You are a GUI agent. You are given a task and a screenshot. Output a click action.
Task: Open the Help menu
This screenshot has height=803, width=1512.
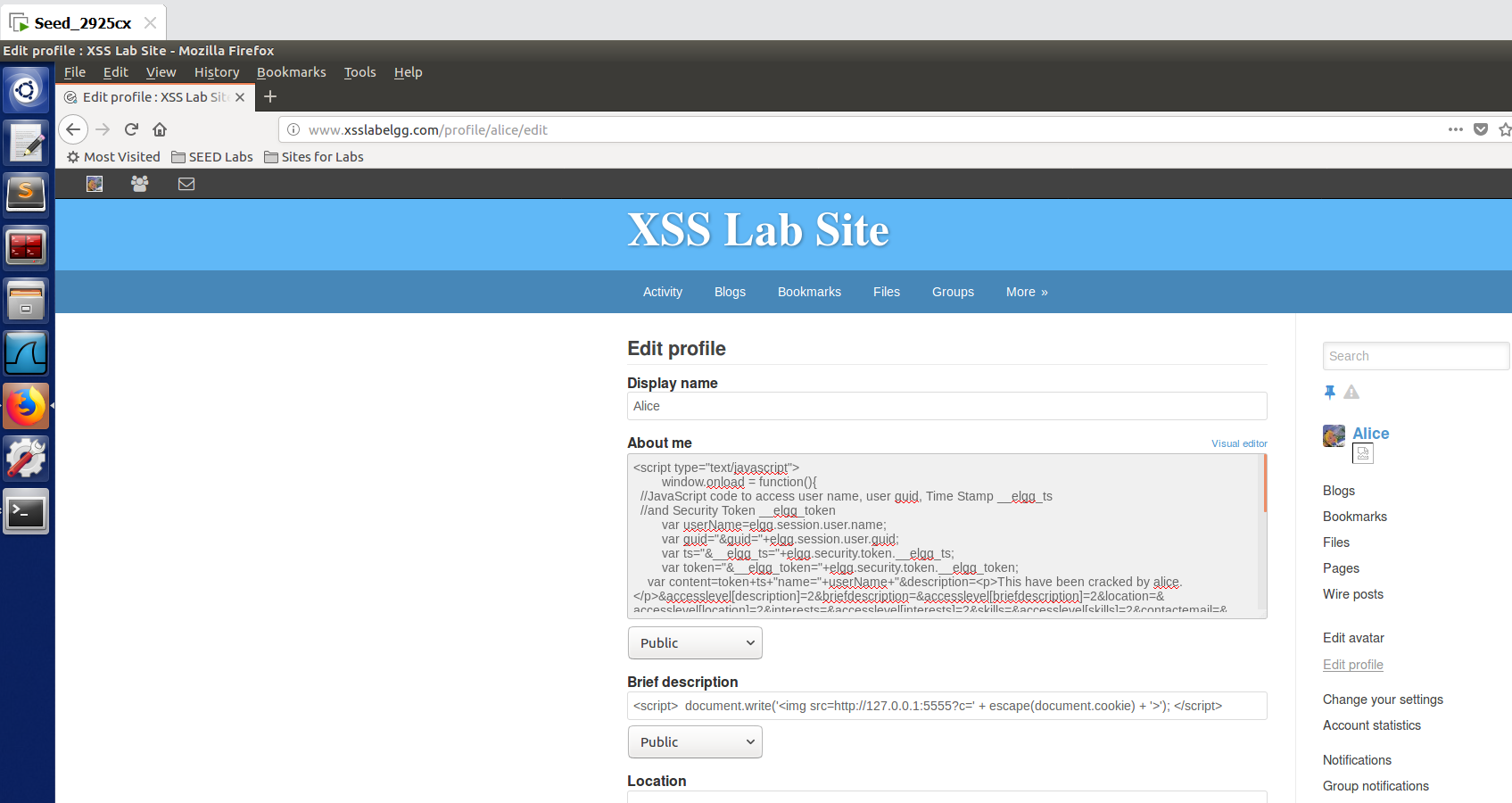coord(409,72)
